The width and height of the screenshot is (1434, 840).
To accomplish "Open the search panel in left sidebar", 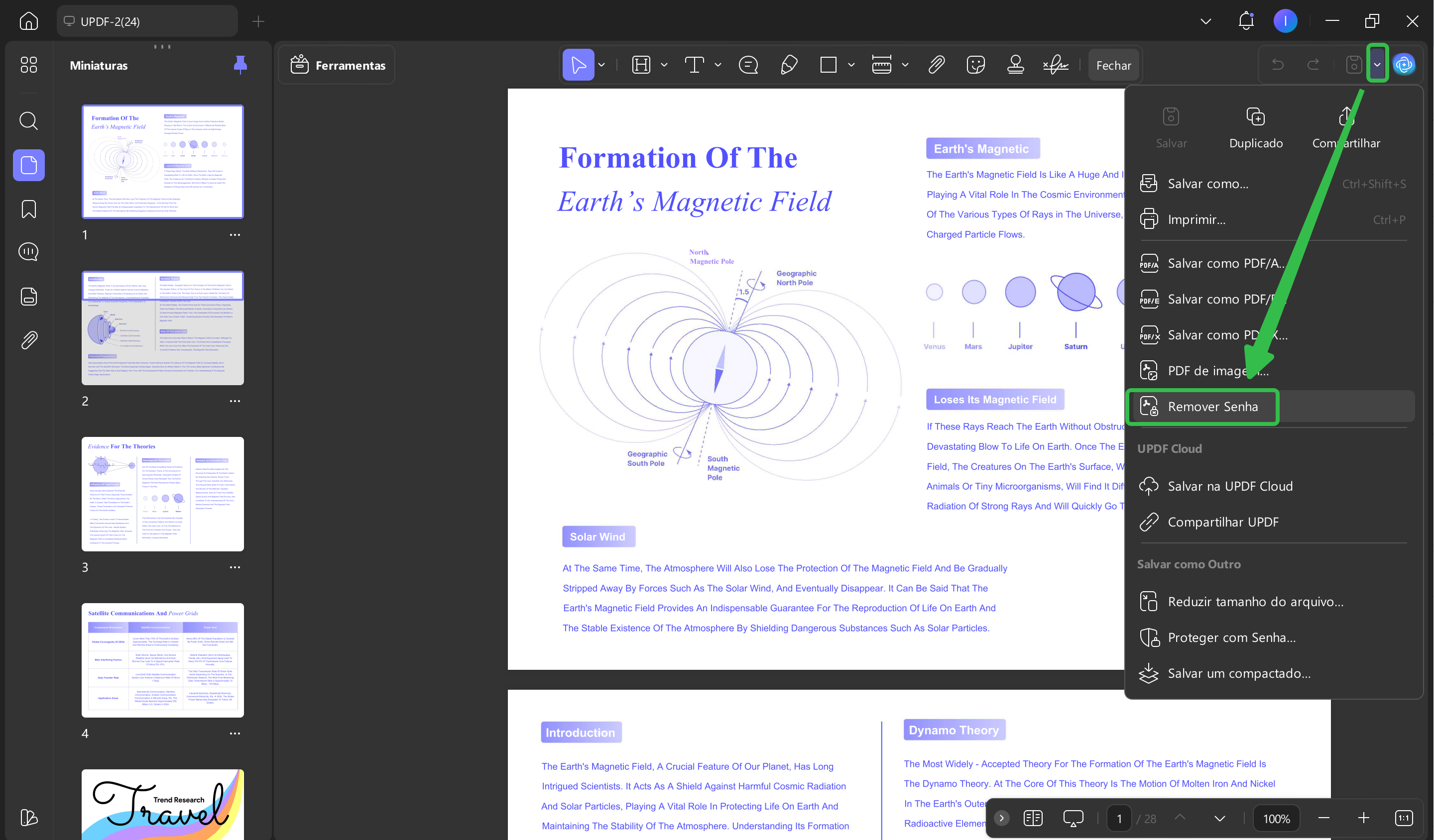I will [x=28, y=120].
